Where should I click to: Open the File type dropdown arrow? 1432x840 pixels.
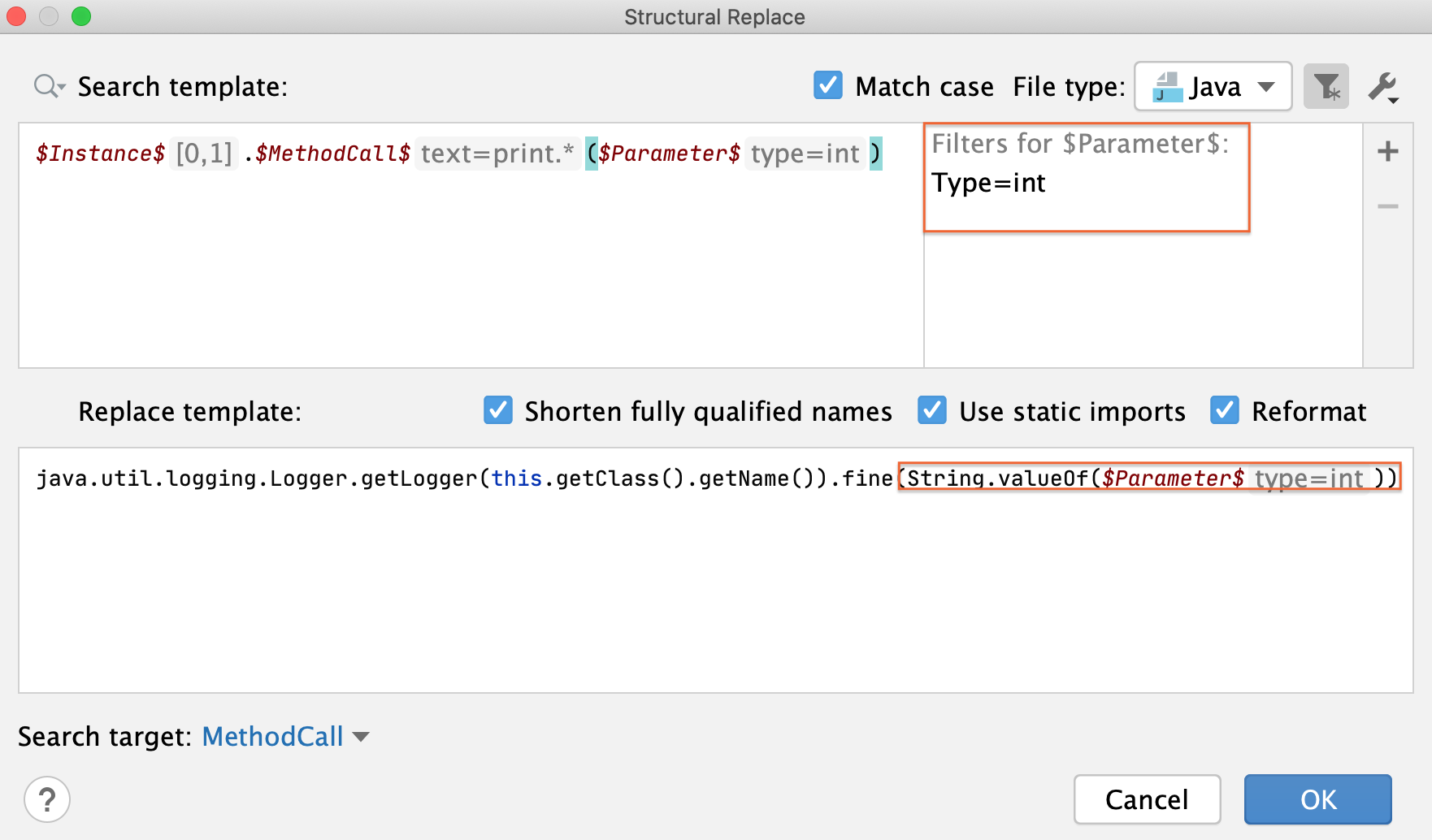click(1266, 87)
